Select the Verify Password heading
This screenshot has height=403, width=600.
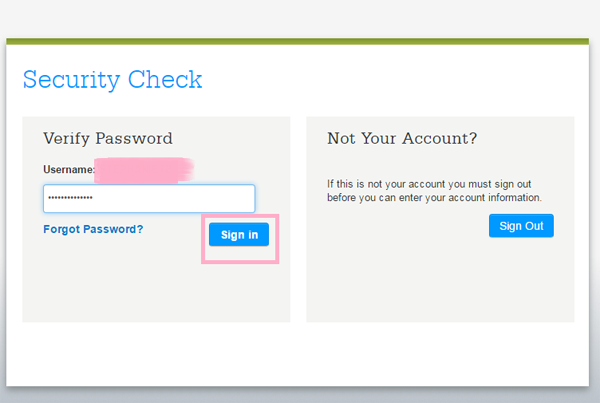click(x=108, y=139)
